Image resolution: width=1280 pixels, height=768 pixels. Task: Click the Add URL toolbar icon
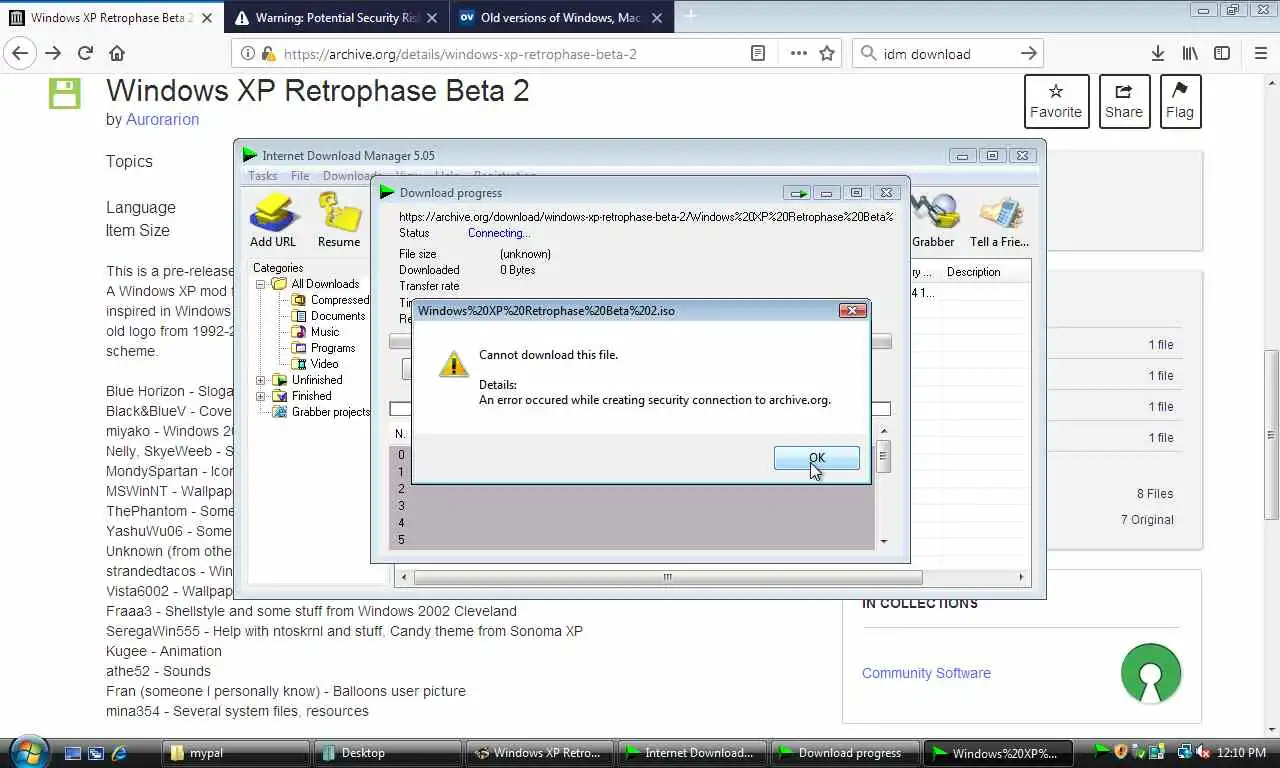(273, 219)
